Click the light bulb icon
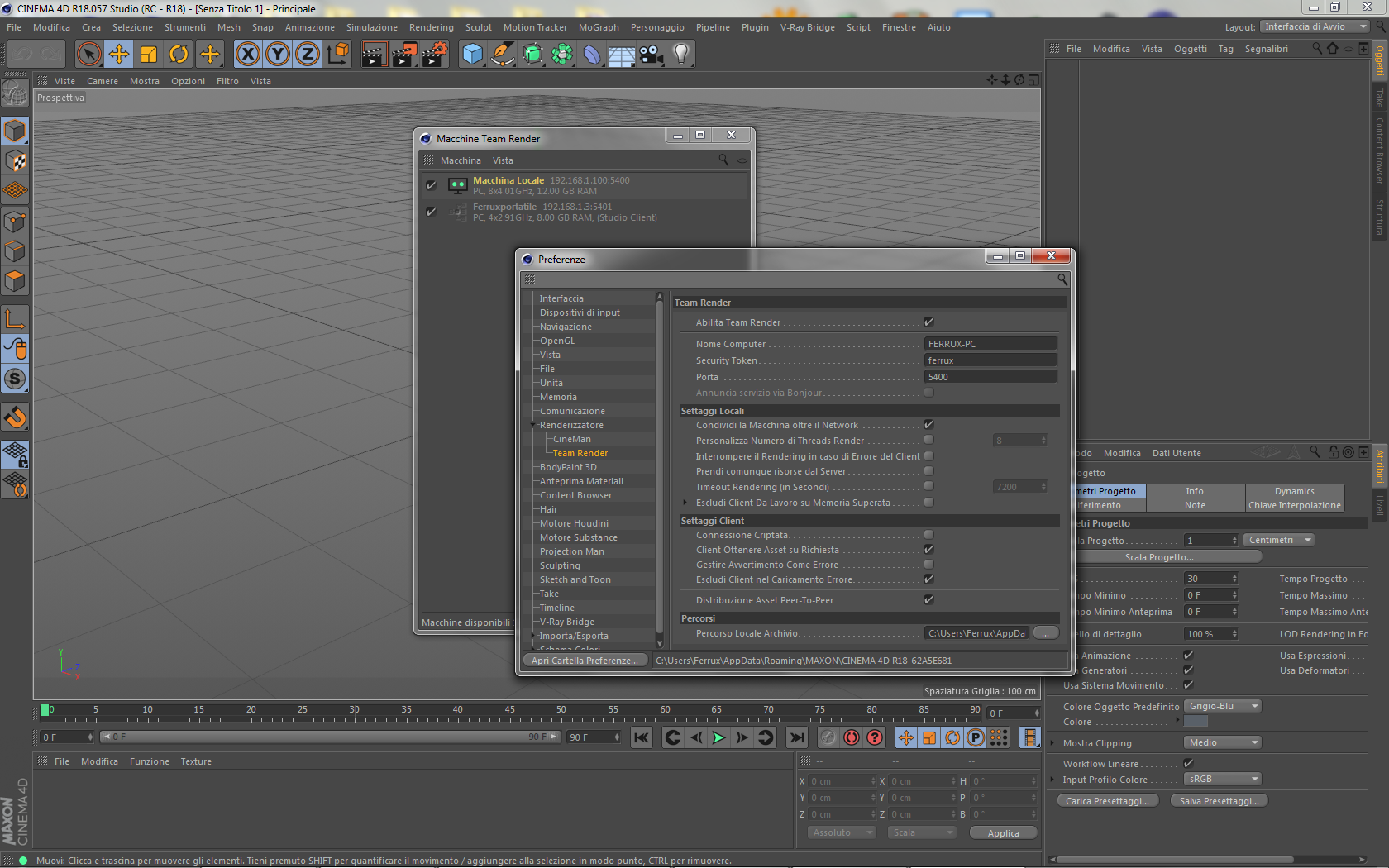Screen dimensions: 1389x868 pyautogui.click(x=680, y=55)
